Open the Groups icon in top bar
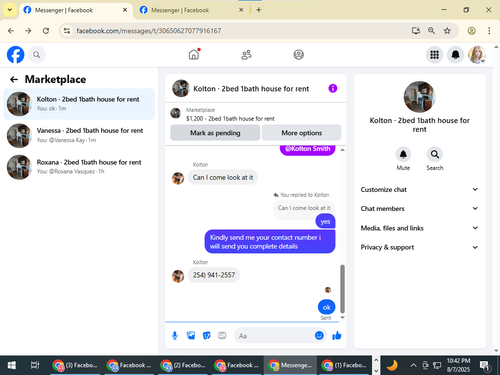Viewport: 500px width, 375px height. tap(298, 55)
